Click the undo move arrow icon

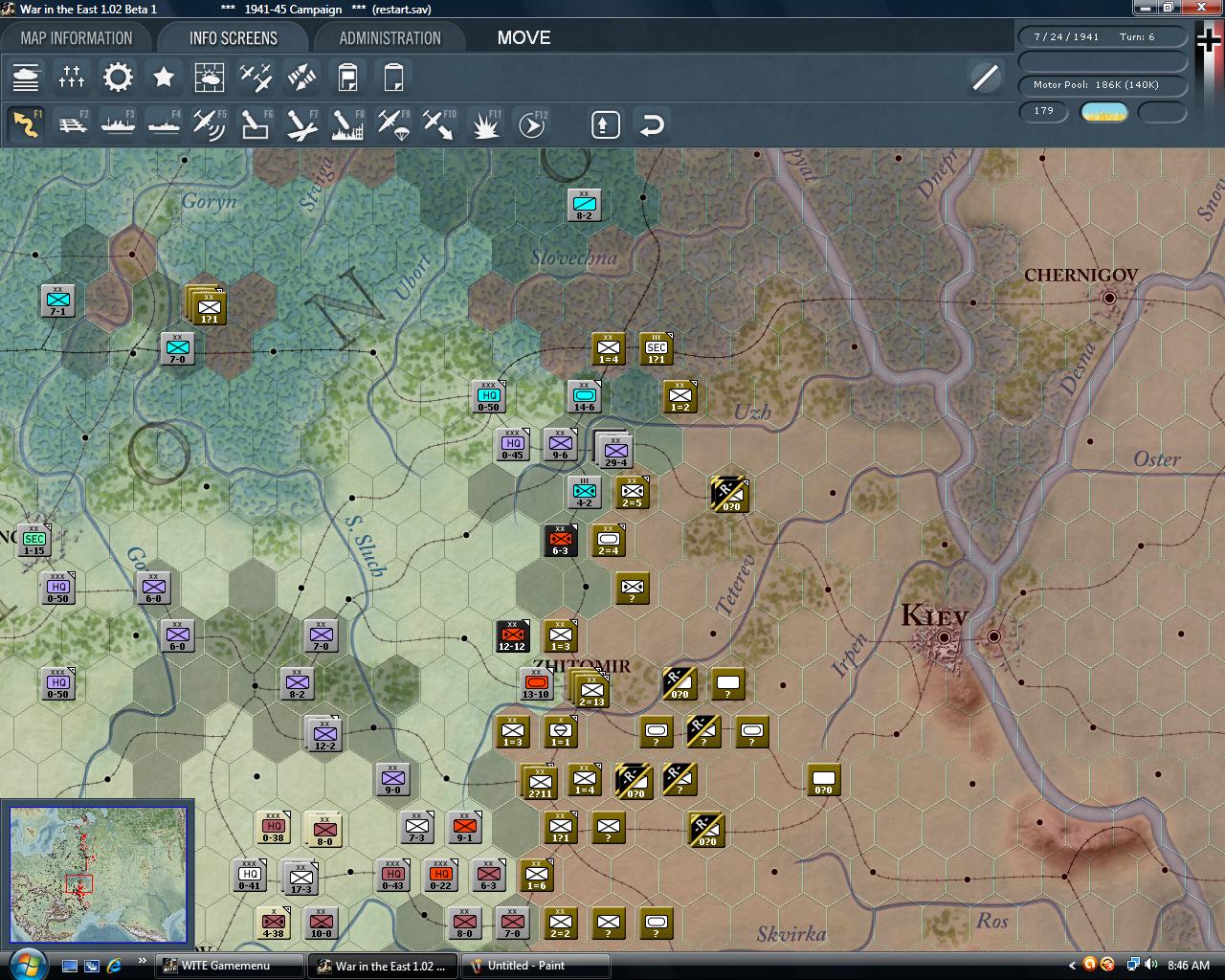652,124
